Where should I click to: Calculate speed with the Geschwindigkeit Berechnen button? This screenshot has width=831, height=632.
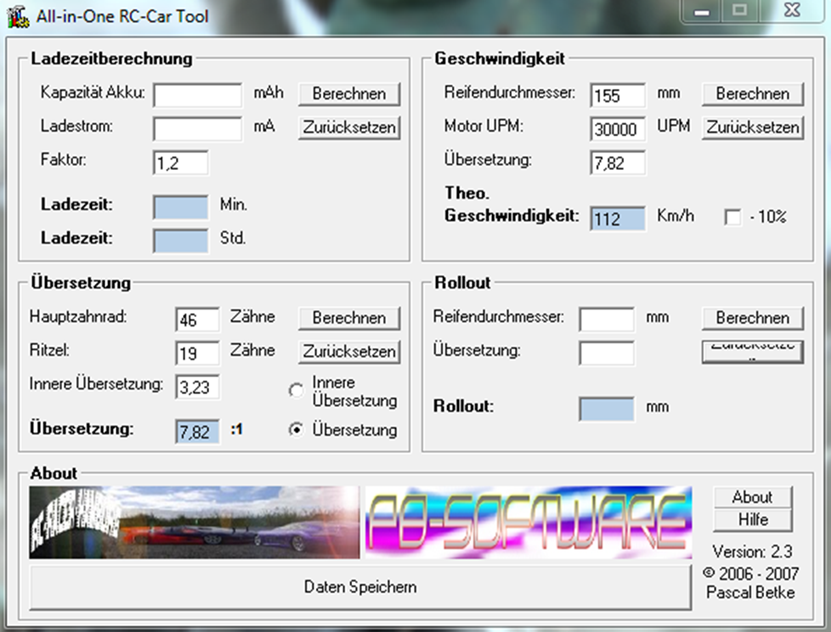(752, 94)
